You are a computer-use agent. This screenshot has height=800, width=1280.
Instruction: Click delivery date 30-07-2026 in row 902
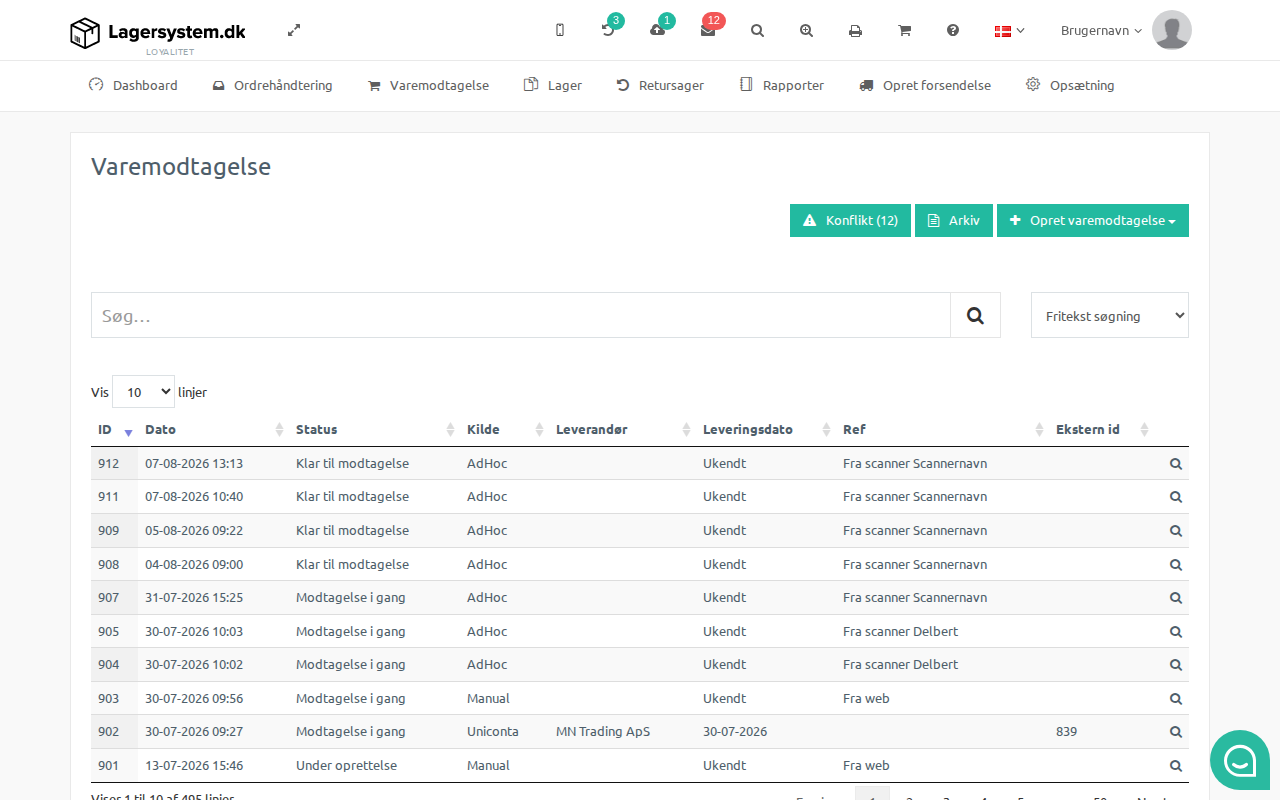point(735,732)
